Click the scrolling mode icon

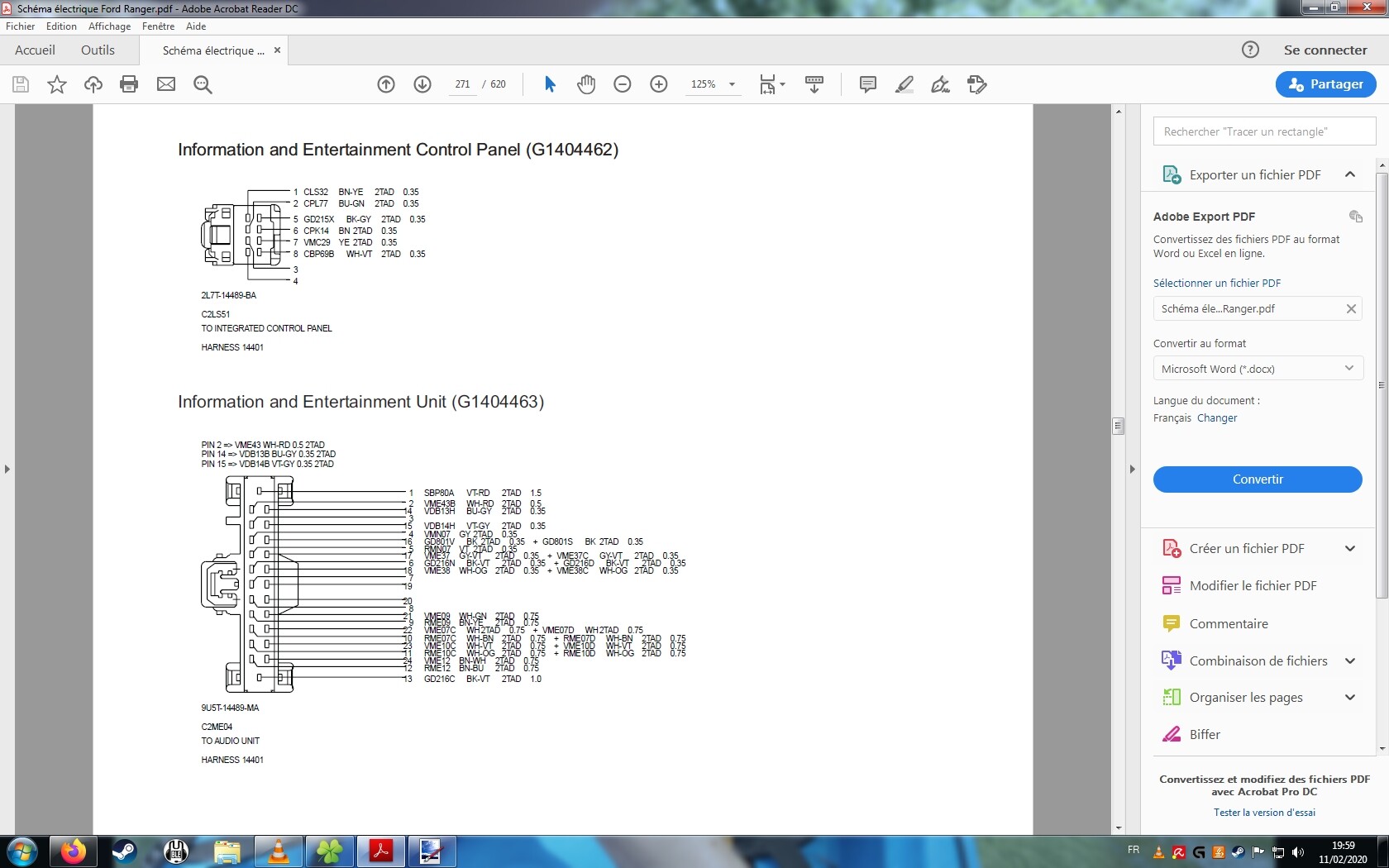point(814,84)
